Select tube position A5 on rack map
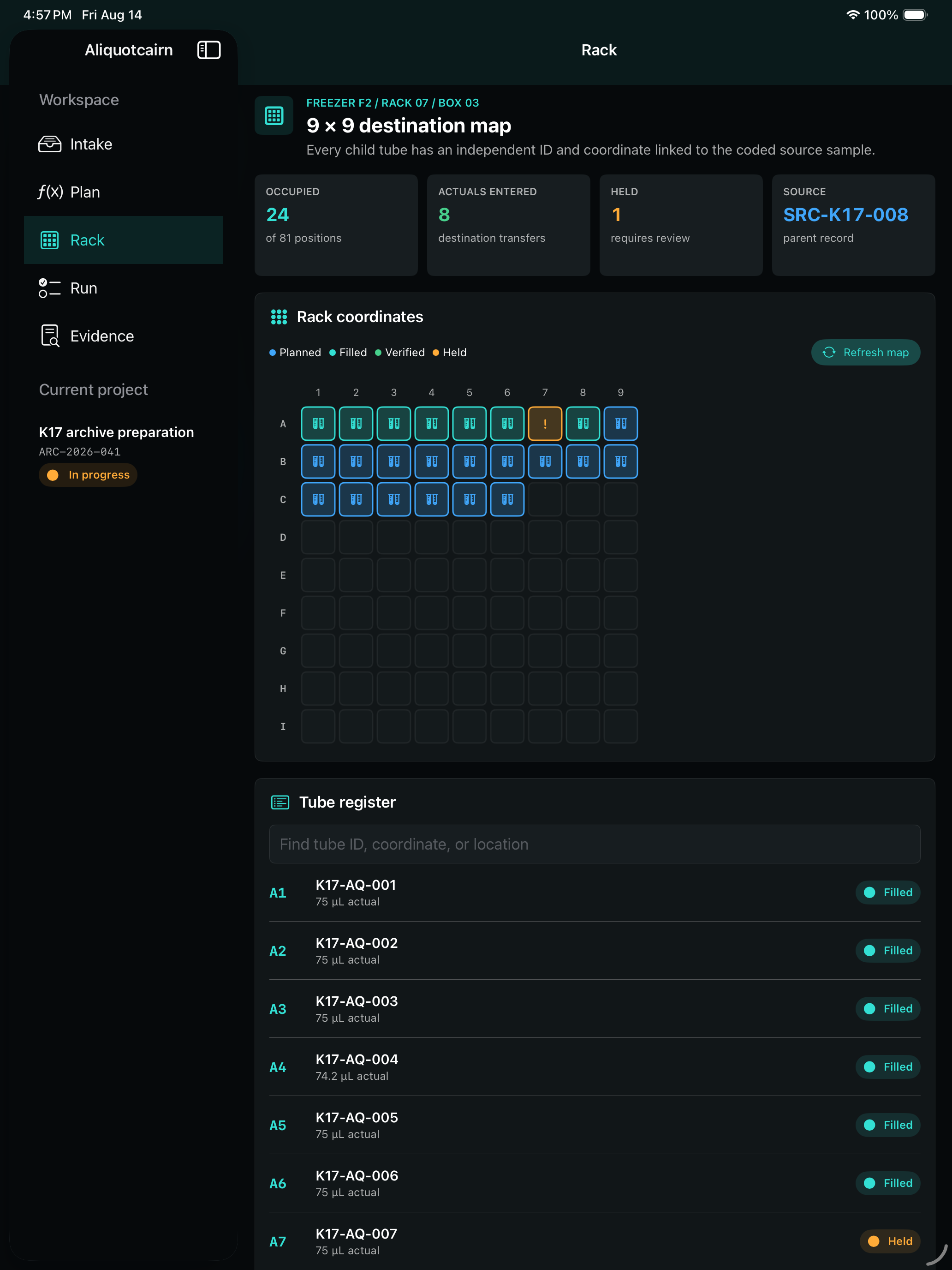 [x=470, y=424]
